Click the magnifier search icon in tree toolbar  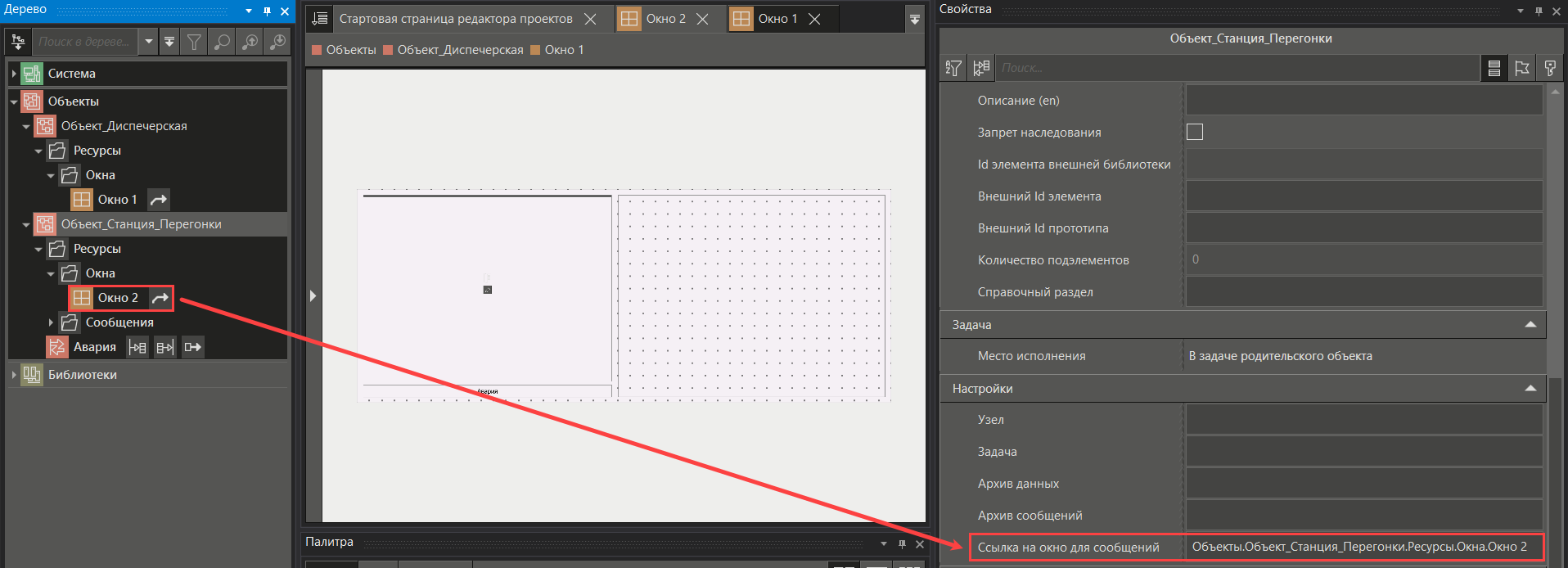tap(222, 42)
